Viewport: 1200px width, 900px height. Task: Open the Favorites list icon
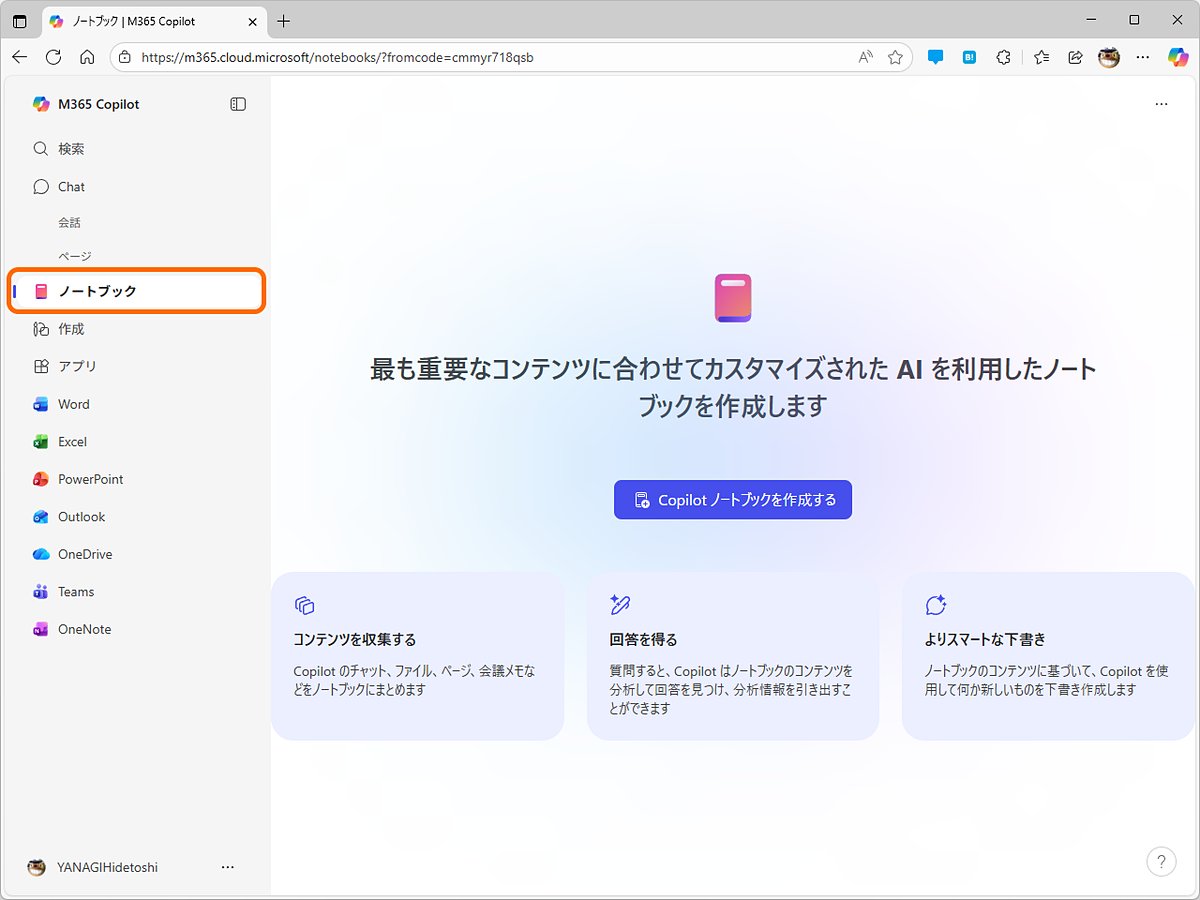(x=1041, y=57)
